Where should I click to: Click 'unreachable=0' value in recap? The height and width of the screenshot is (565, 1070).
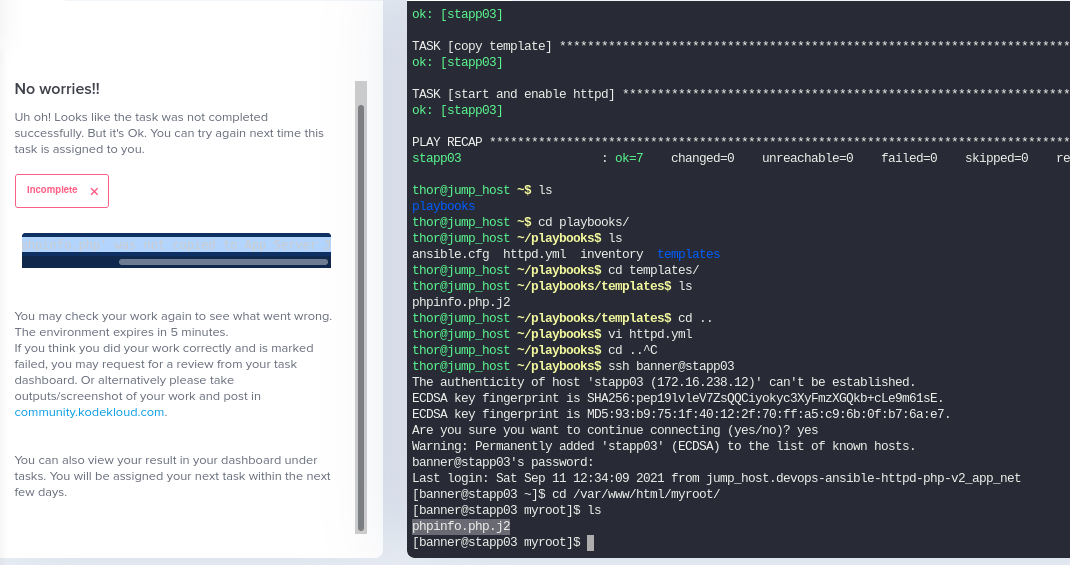[807, 158]
